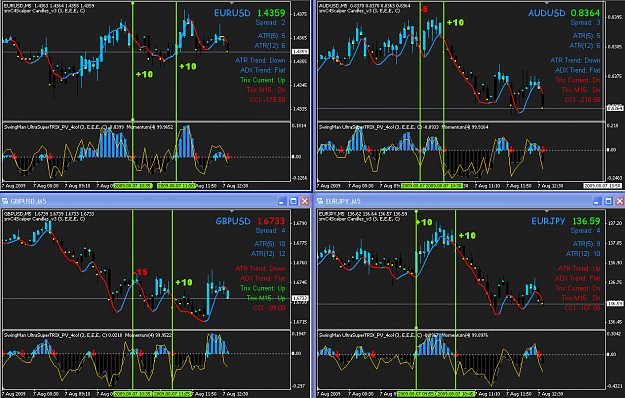The image size is (625, 398).
Task: Minimize the EURJPY,M5 chart window
Action: pyautogui.click(x=597, y=201)
